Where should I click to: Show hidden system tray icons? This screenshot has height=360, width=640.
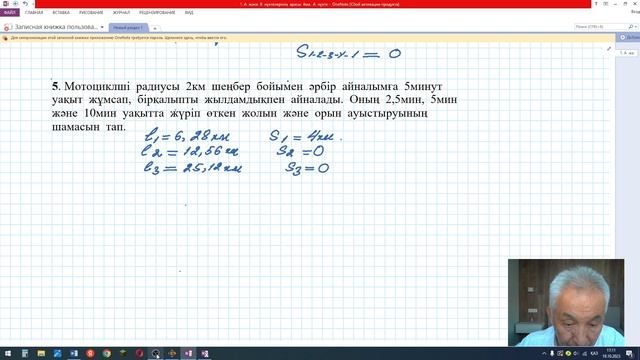click(x=544, y=353)
